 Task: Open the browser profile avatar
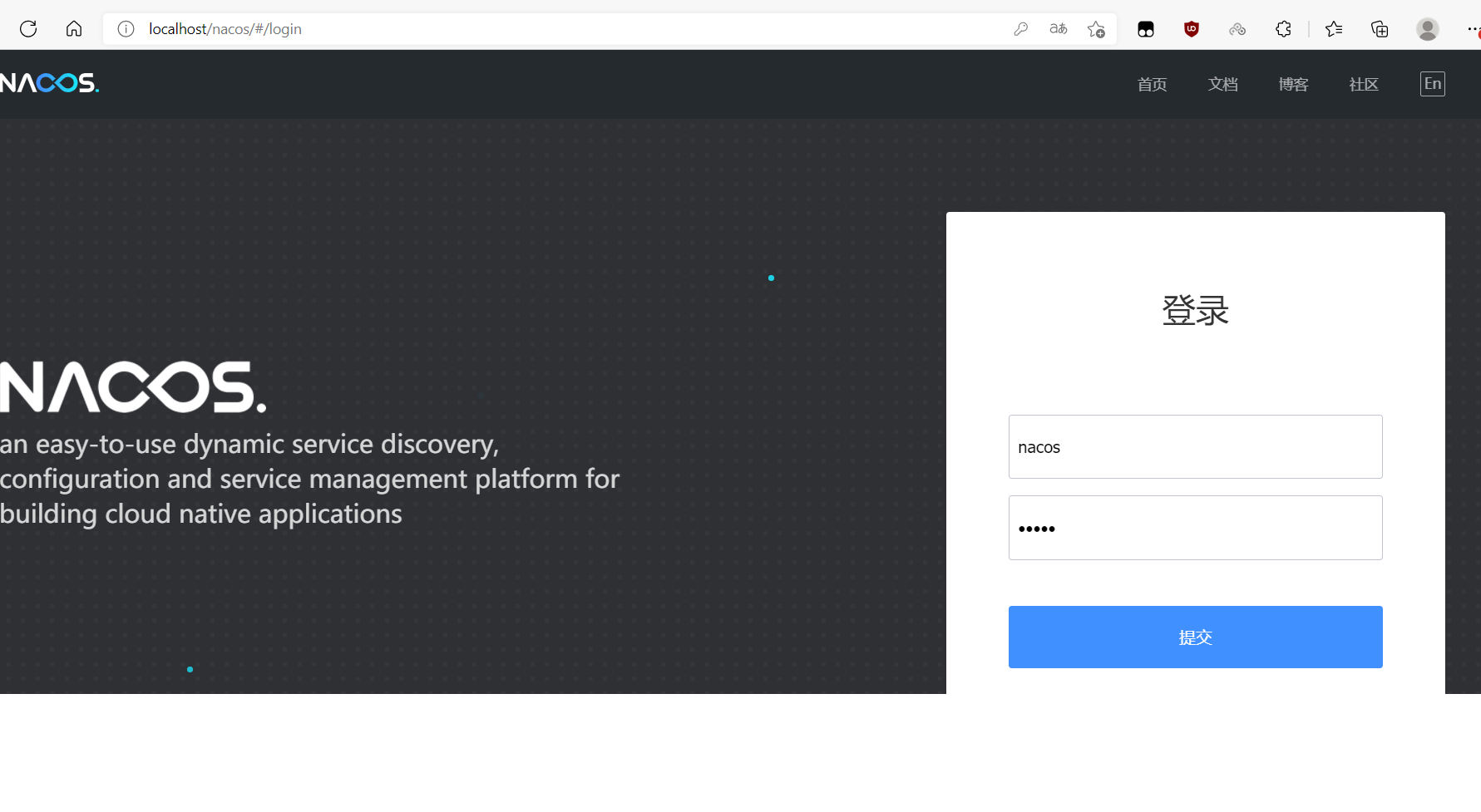(1428, 29)
